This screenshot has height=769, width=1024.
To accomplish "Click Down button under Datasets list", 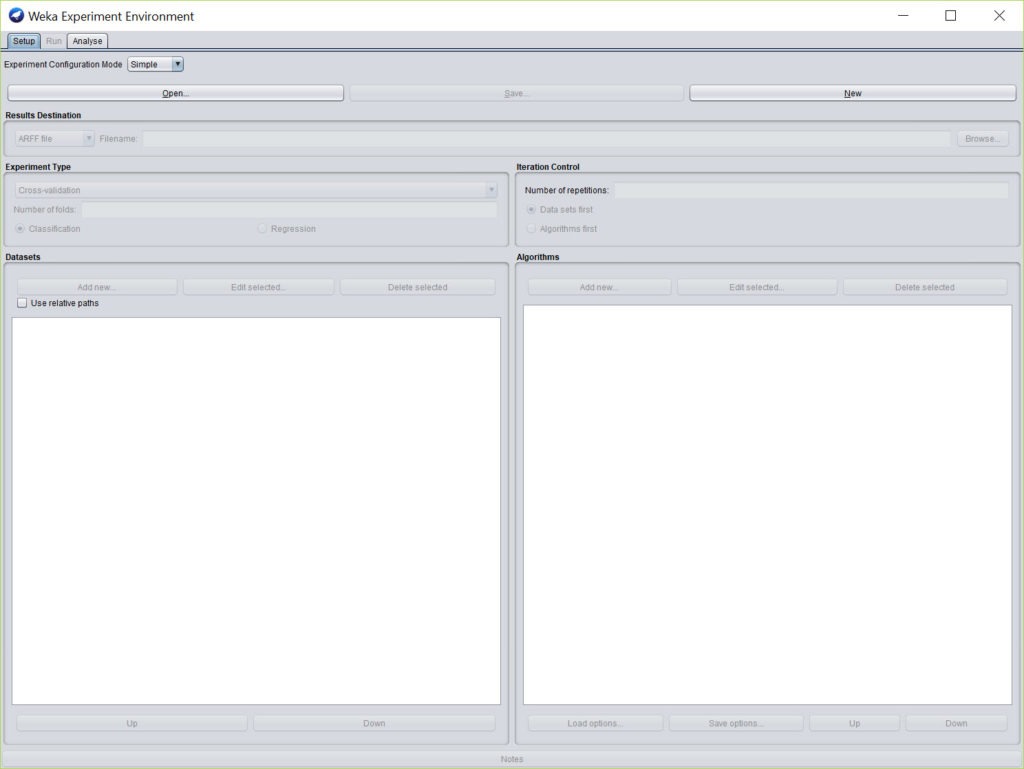I will coord(374,723).
